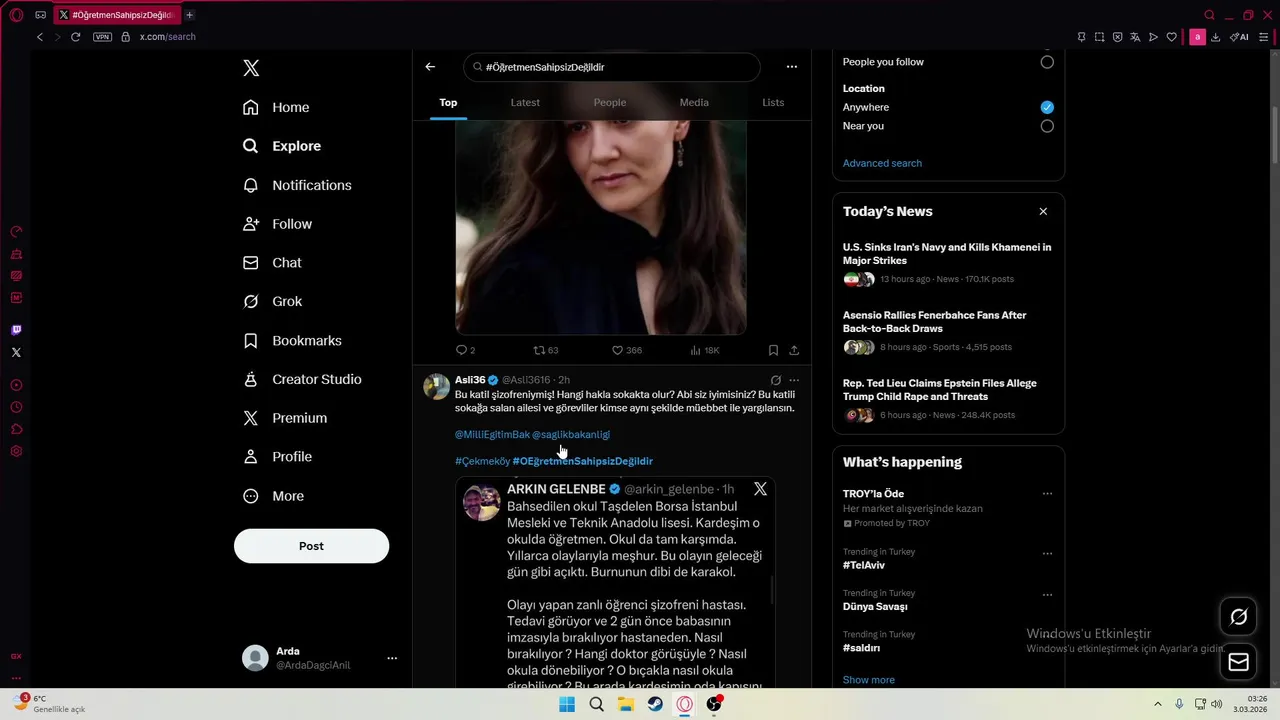This screenshot has height=720, width=1280.
Task: Open Steam from the taskbar
Action: coord(655,704)
